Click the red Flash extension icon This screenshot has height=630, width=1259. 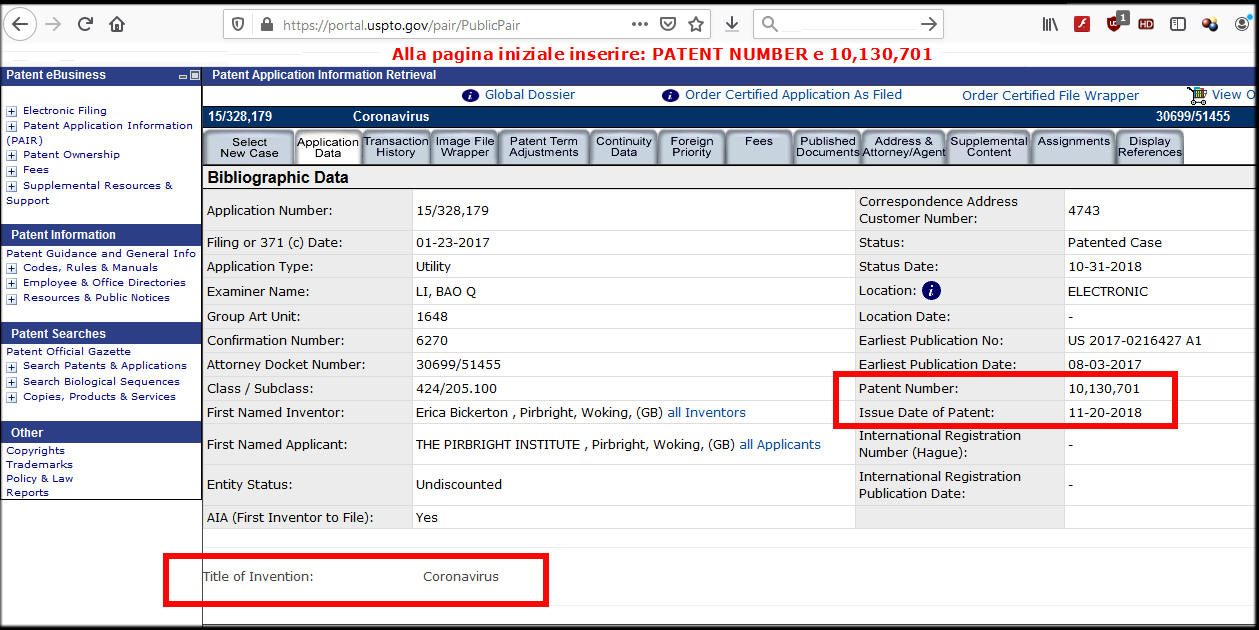click(x=1082, y=24)
